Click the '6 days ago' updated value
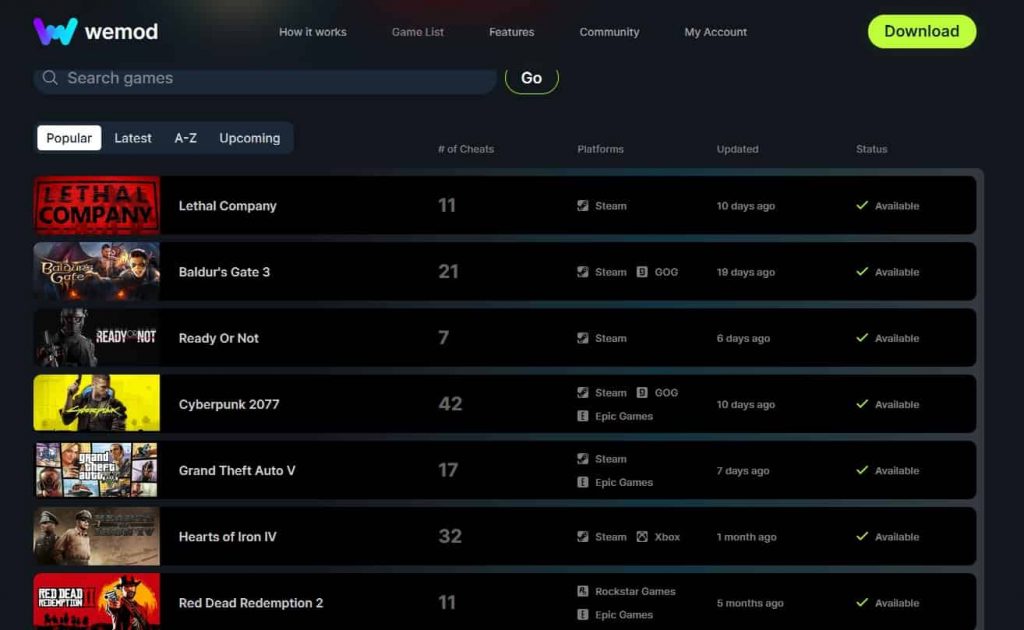This screenshot has height=630, width=1024. coord(743,338)
